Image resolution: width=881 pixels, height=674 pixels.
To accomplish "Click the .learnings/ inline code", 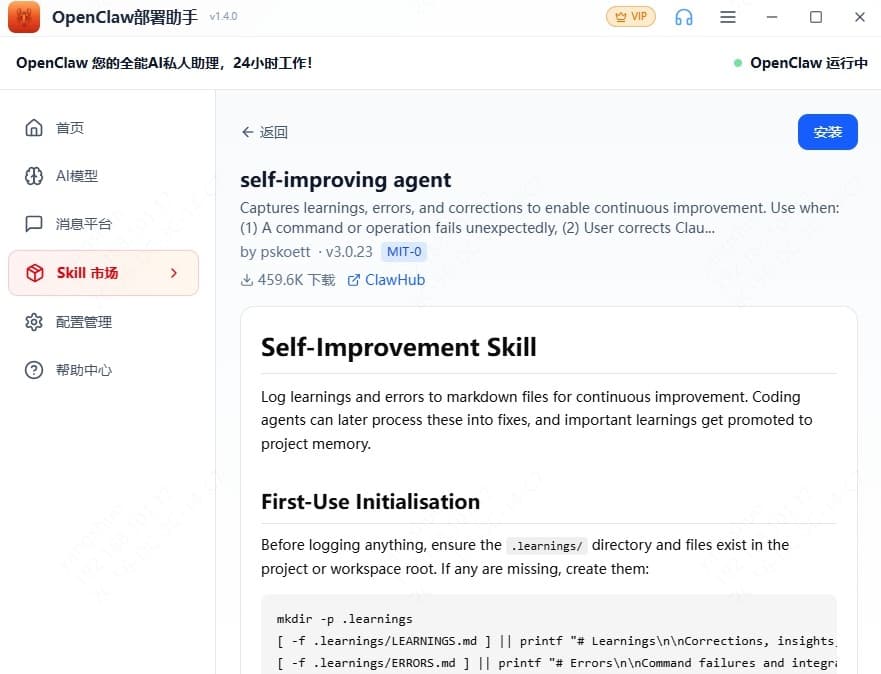I will [546, 546].
